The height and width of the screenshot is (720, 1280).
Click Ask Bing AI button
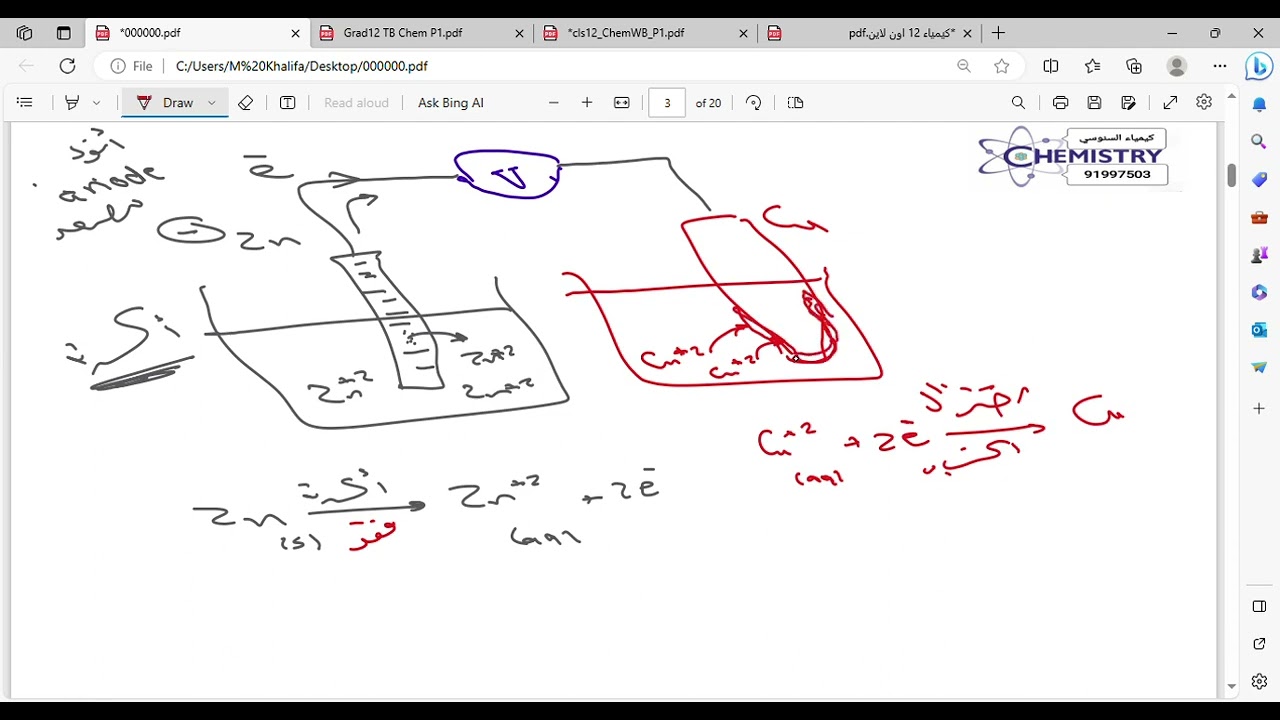(451, 103)
